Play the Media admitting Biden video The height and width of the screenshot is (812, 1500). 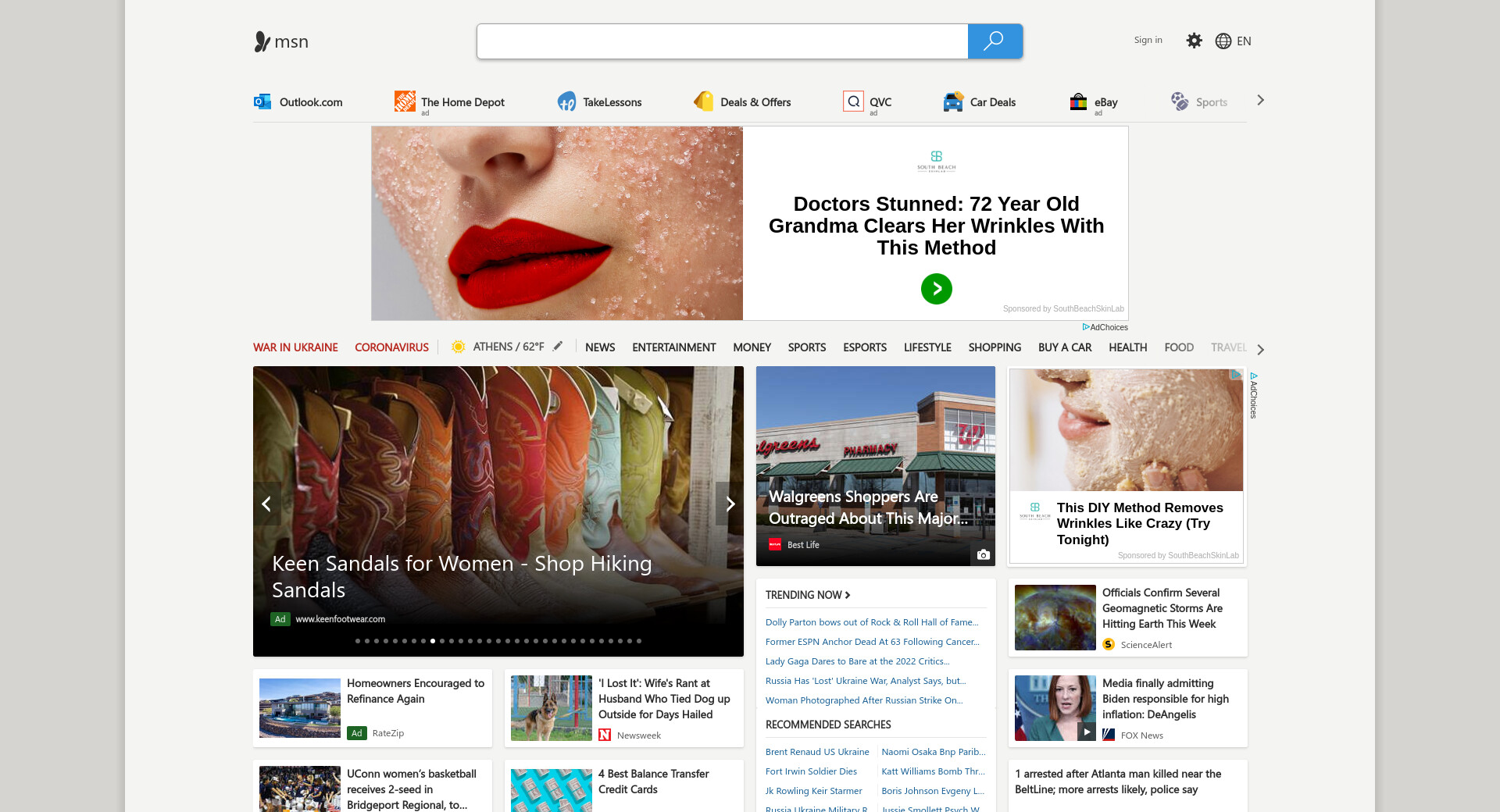(x=1086, y=732)
